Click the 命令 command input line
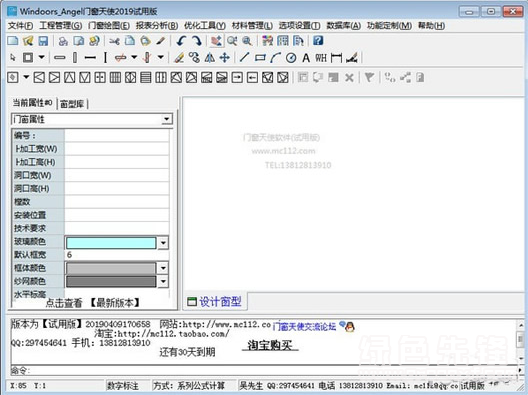528x395 pixels. pyautogui.click(x=263, y=371)
